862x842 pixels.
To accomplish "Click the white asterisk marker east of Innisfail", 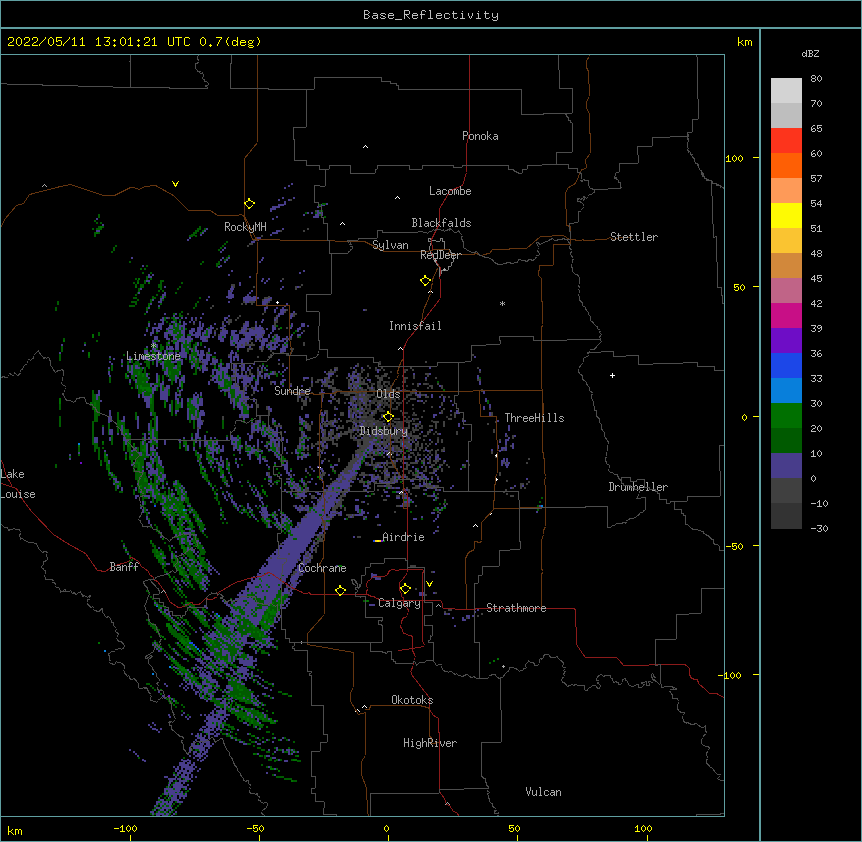I will point(502,303).
